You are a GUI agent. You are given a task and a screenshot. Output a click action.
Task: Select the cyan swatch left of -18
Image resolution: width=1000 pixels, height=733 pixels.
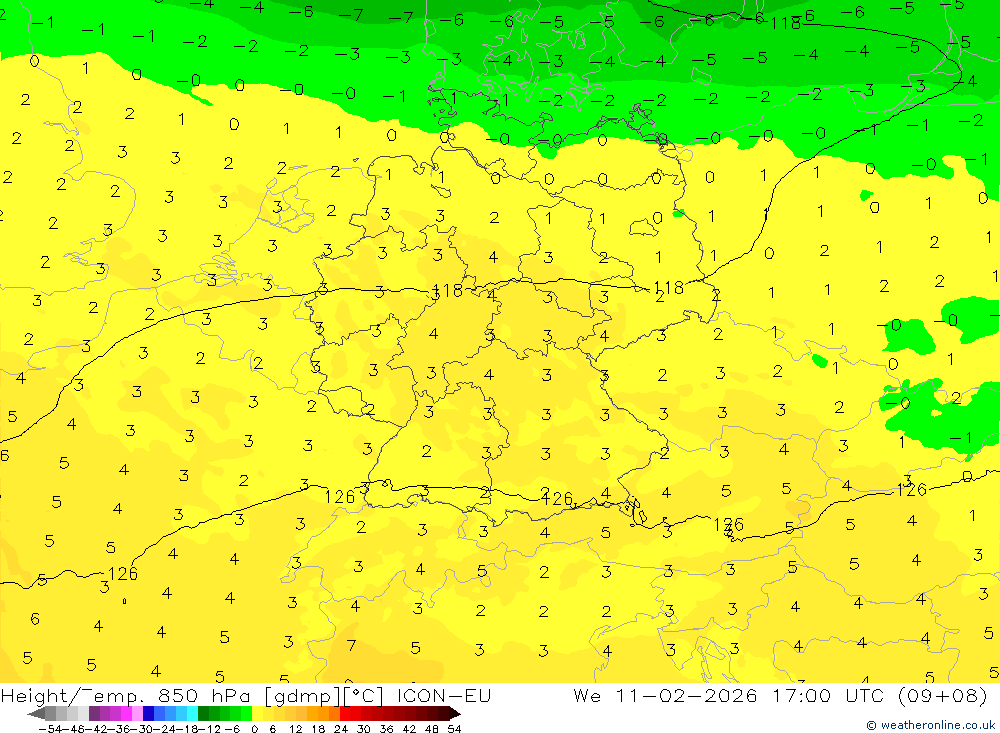coord(192,713)
